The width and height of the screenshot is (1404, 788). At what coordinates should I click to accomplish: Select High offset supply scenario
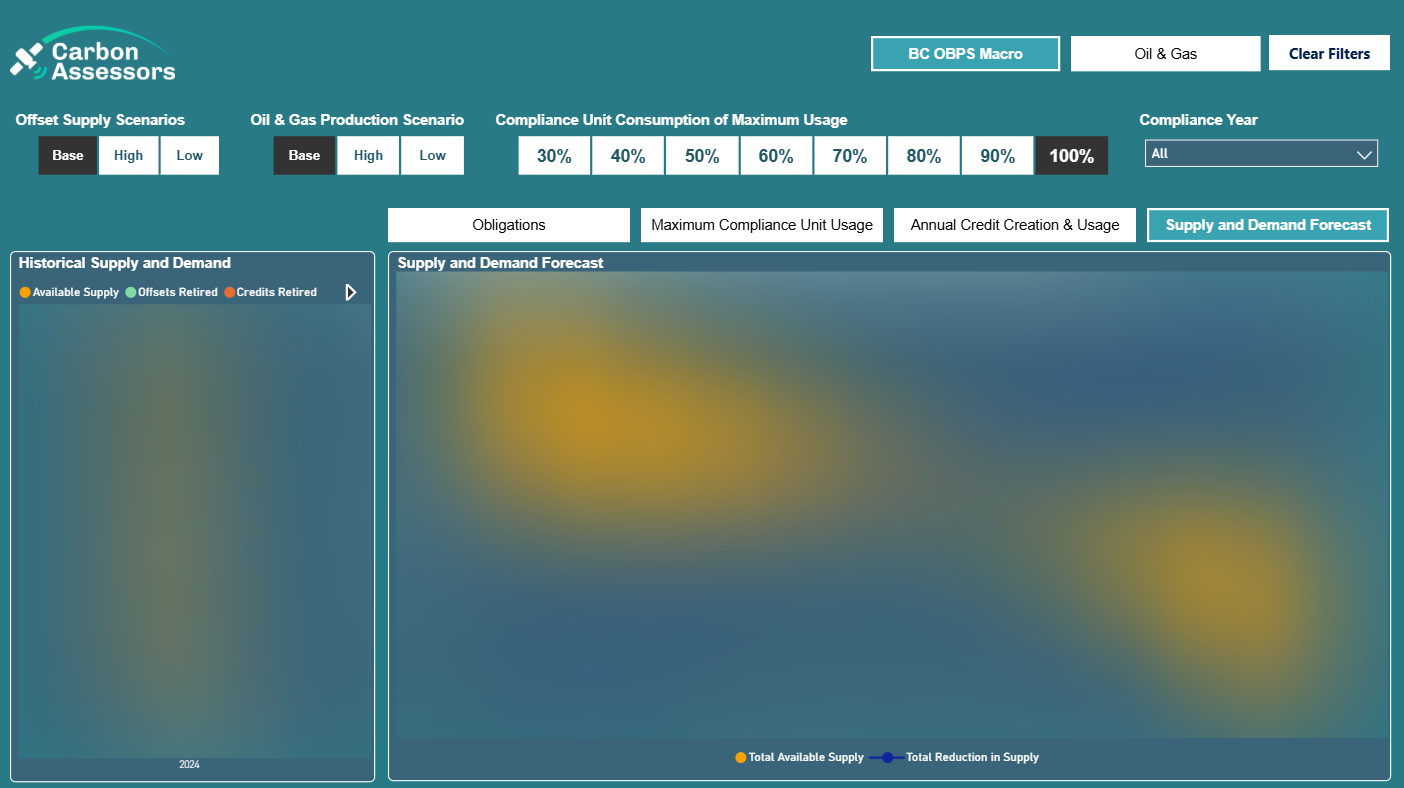[129, 155]
